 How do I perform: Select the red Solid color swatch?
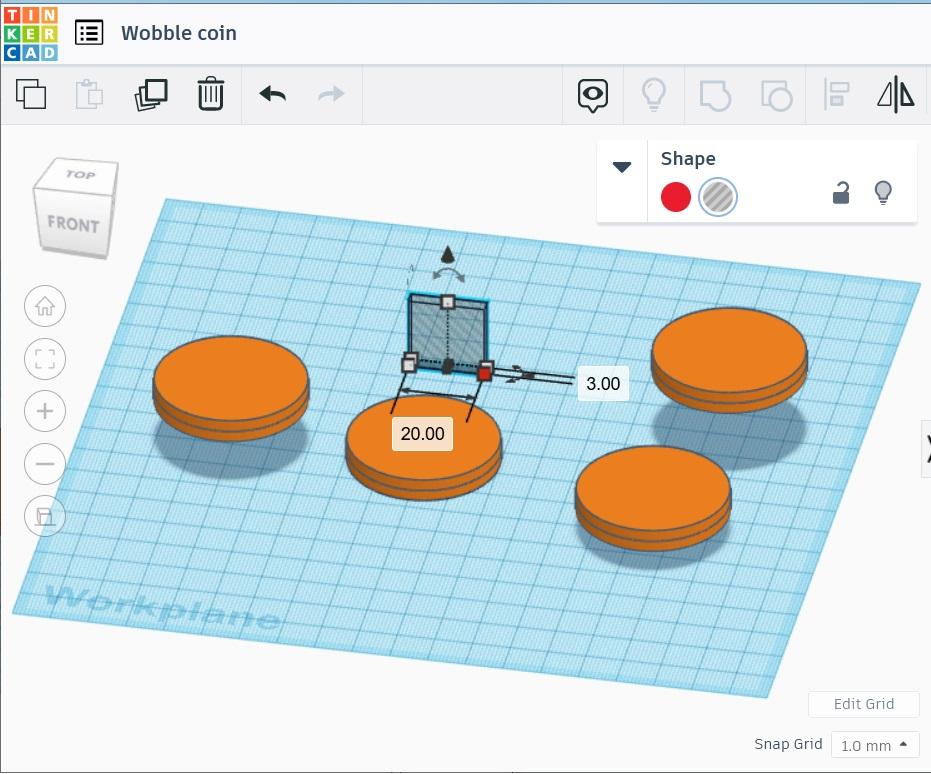tap(676, 197)
